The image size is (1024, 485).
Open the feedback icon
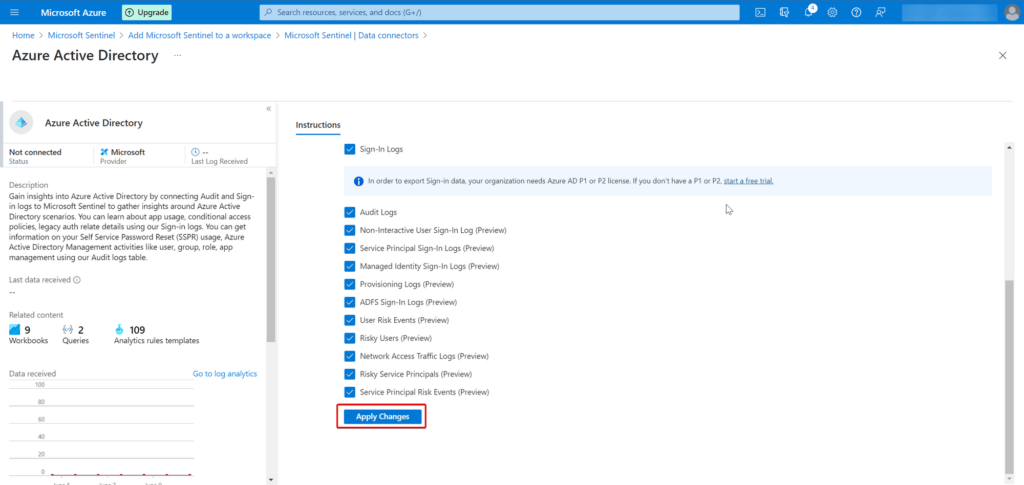(x=880, y=12)
